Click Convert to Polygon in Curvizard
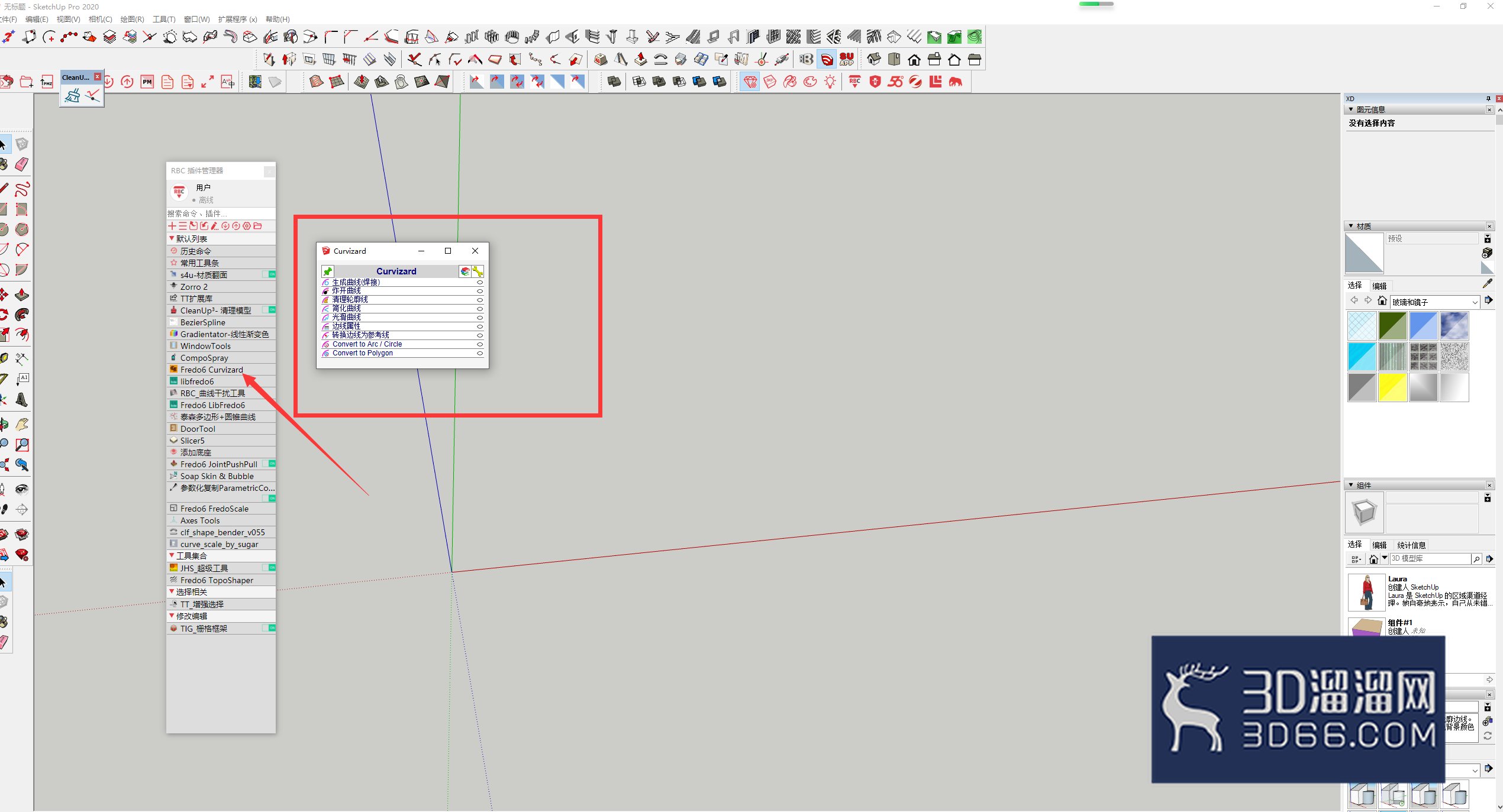 coord(363,353)
